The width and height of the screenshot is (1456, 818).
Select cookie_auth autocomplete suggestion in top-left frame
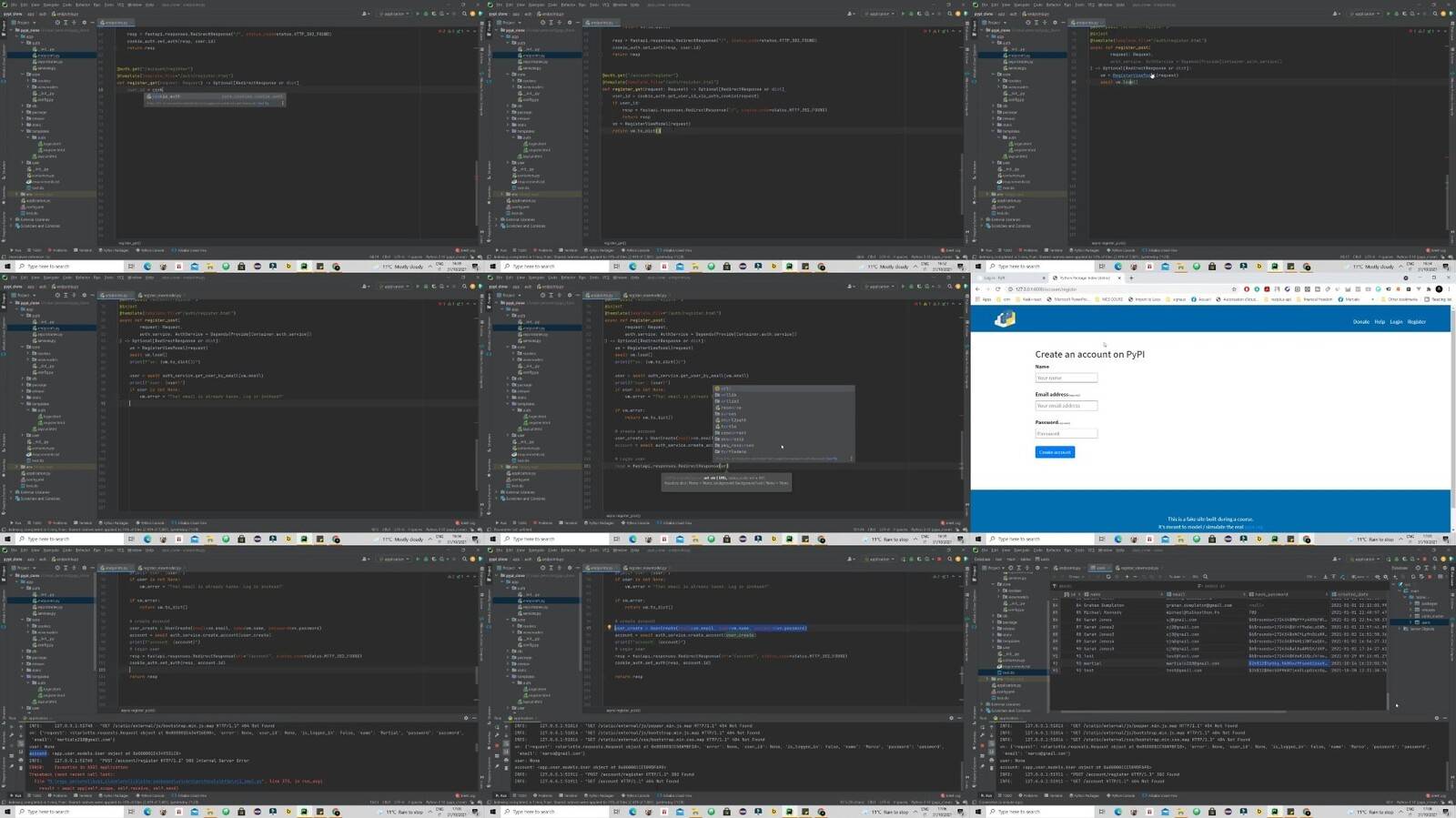point(217,96)
